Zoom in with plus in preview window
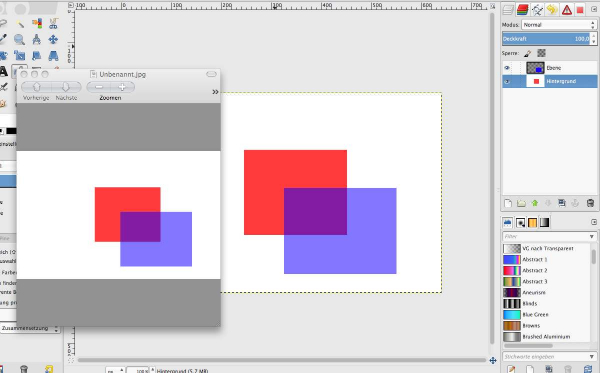 (122, 87)
